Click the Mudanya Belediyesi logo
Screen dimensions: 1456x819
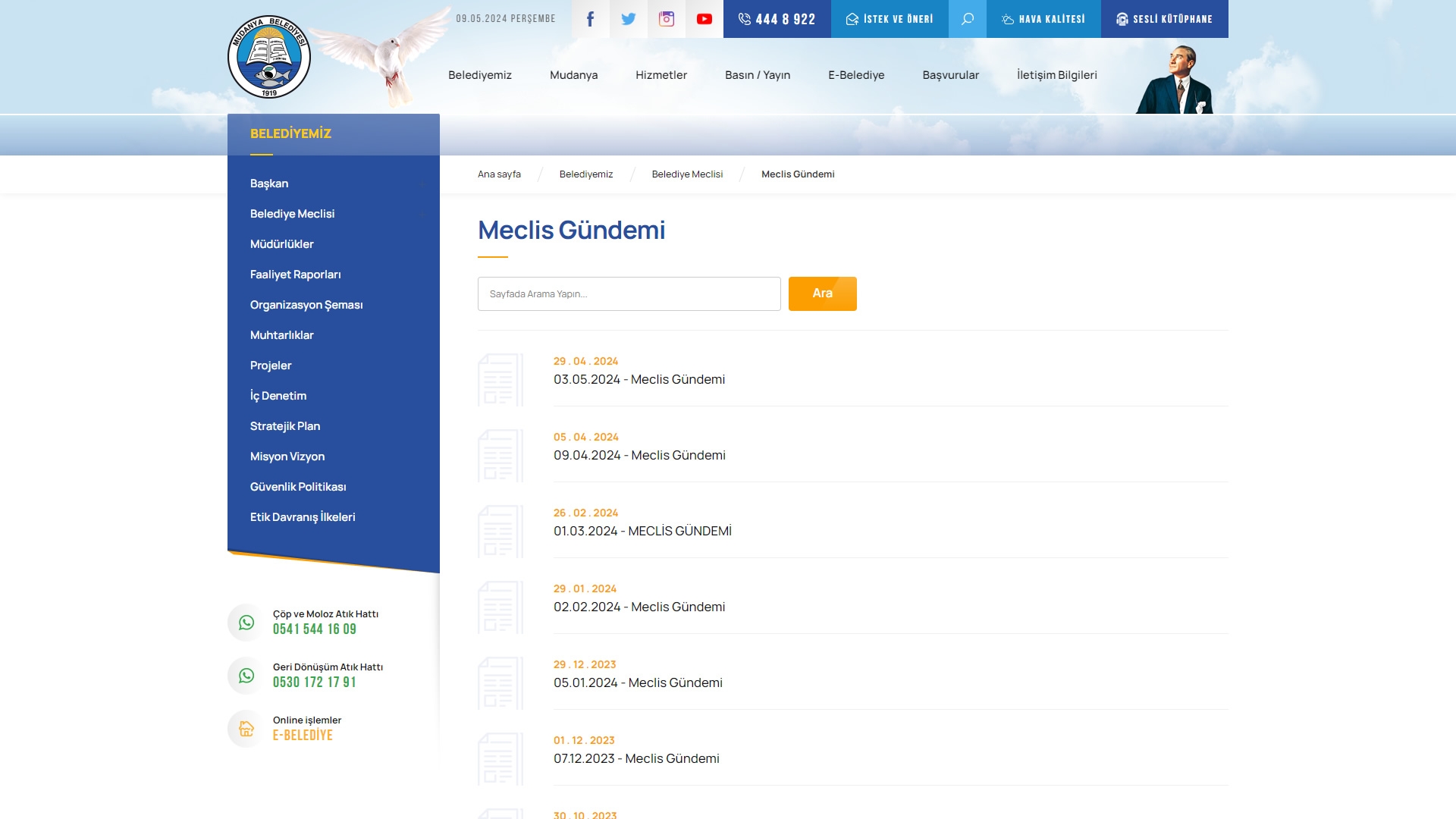[x=269, y=57]
